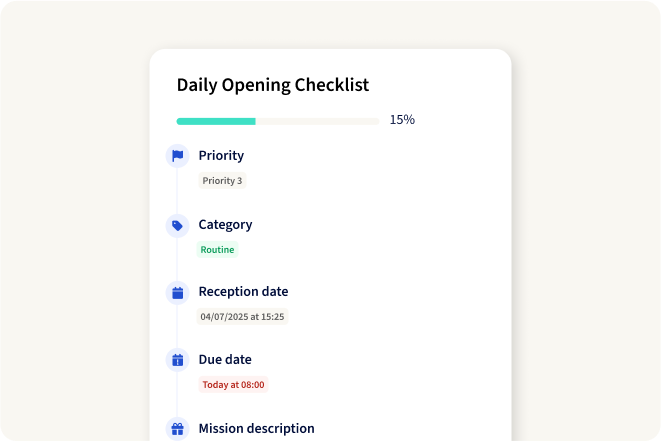Select the green Routine category badge
Image resolution: width=661 pixels, height=441 pixels.
[217, 249]
